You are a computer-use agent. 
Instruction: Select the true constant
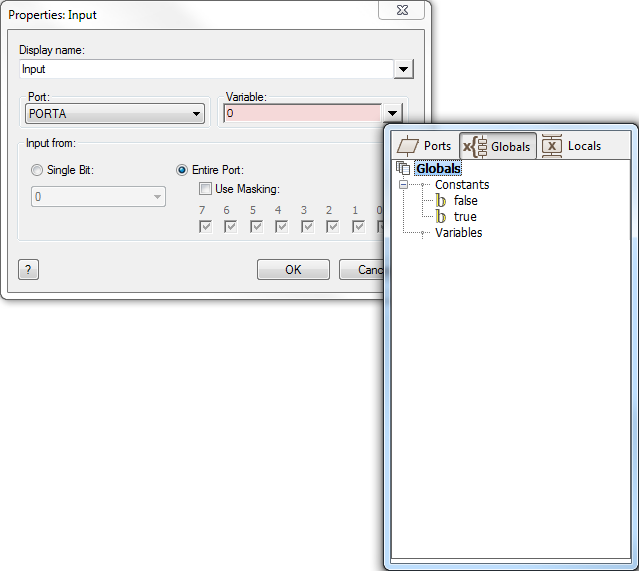[465, 216]
